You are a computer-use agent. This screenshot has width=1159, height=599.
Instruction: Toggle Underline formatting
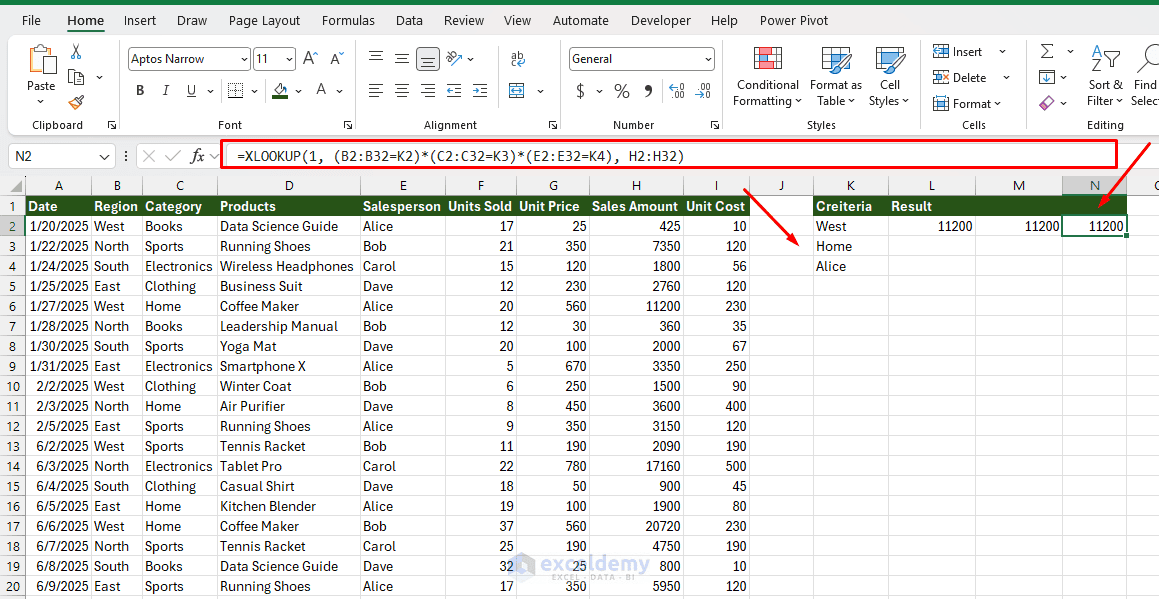191,90
